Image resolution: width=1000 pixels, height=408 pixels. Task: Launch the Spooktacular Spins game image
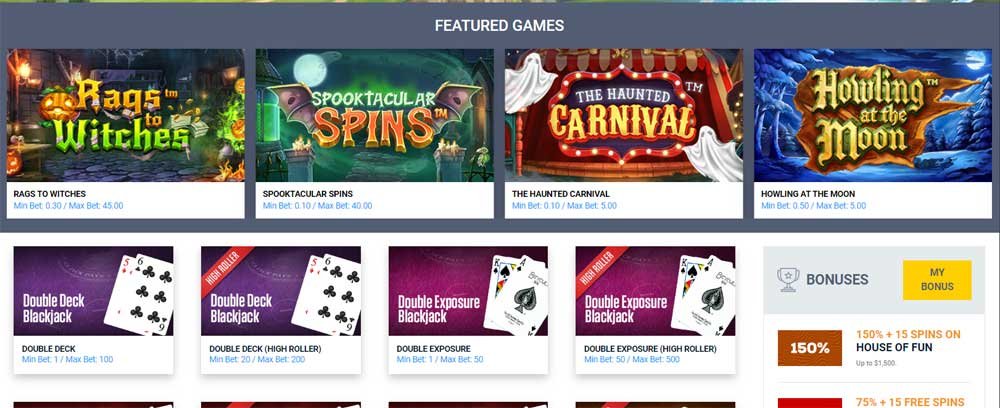point(374,115)
